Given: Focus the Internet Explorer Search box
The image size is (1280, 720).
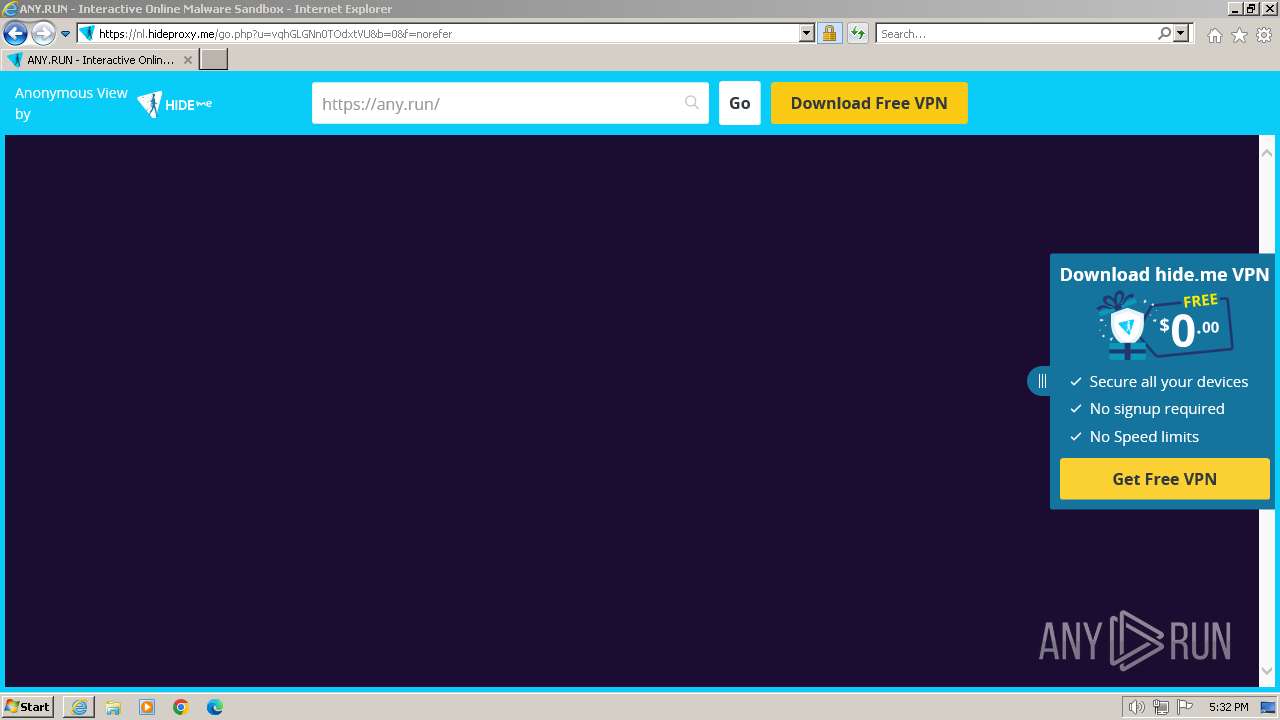Looking at the screenshot, I should point(1015,34).
